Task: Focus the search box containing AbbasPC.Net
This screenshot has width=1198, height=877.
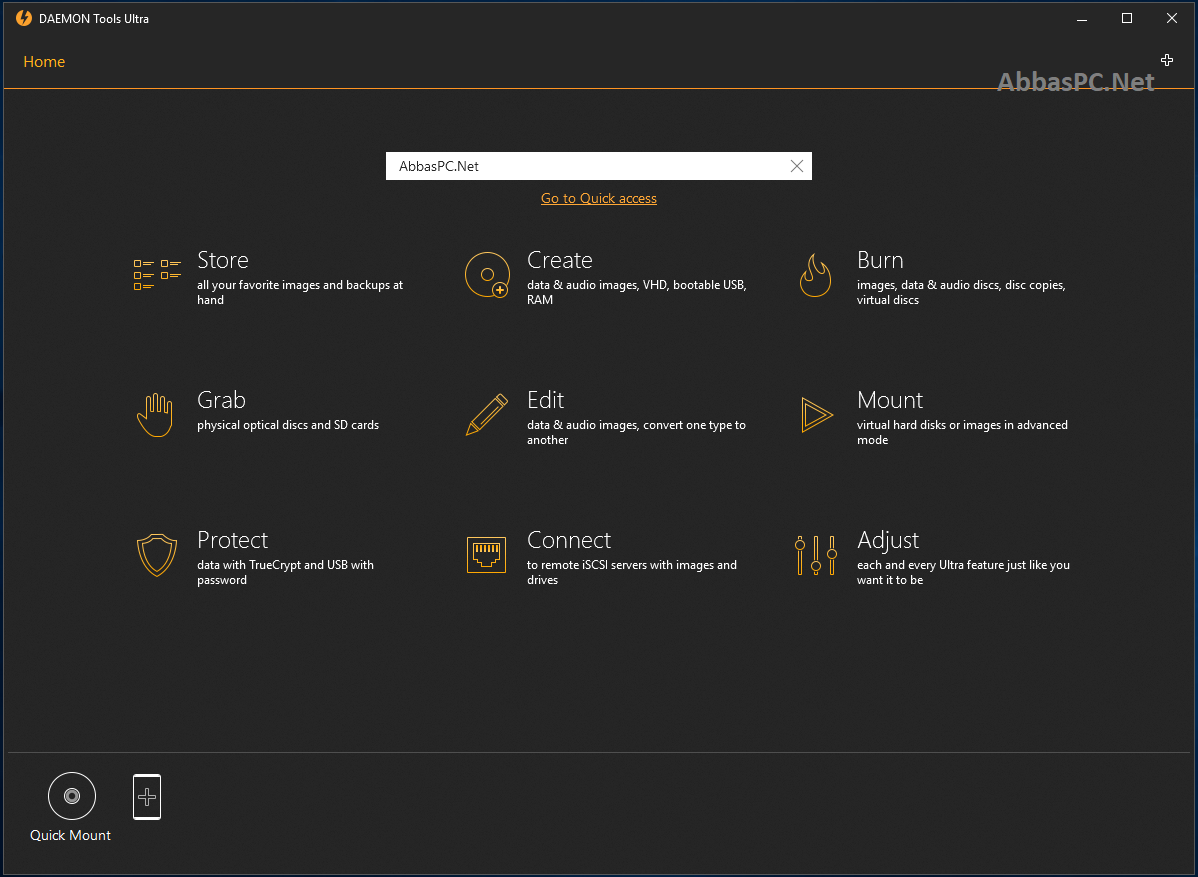Action: coord(599,166)
